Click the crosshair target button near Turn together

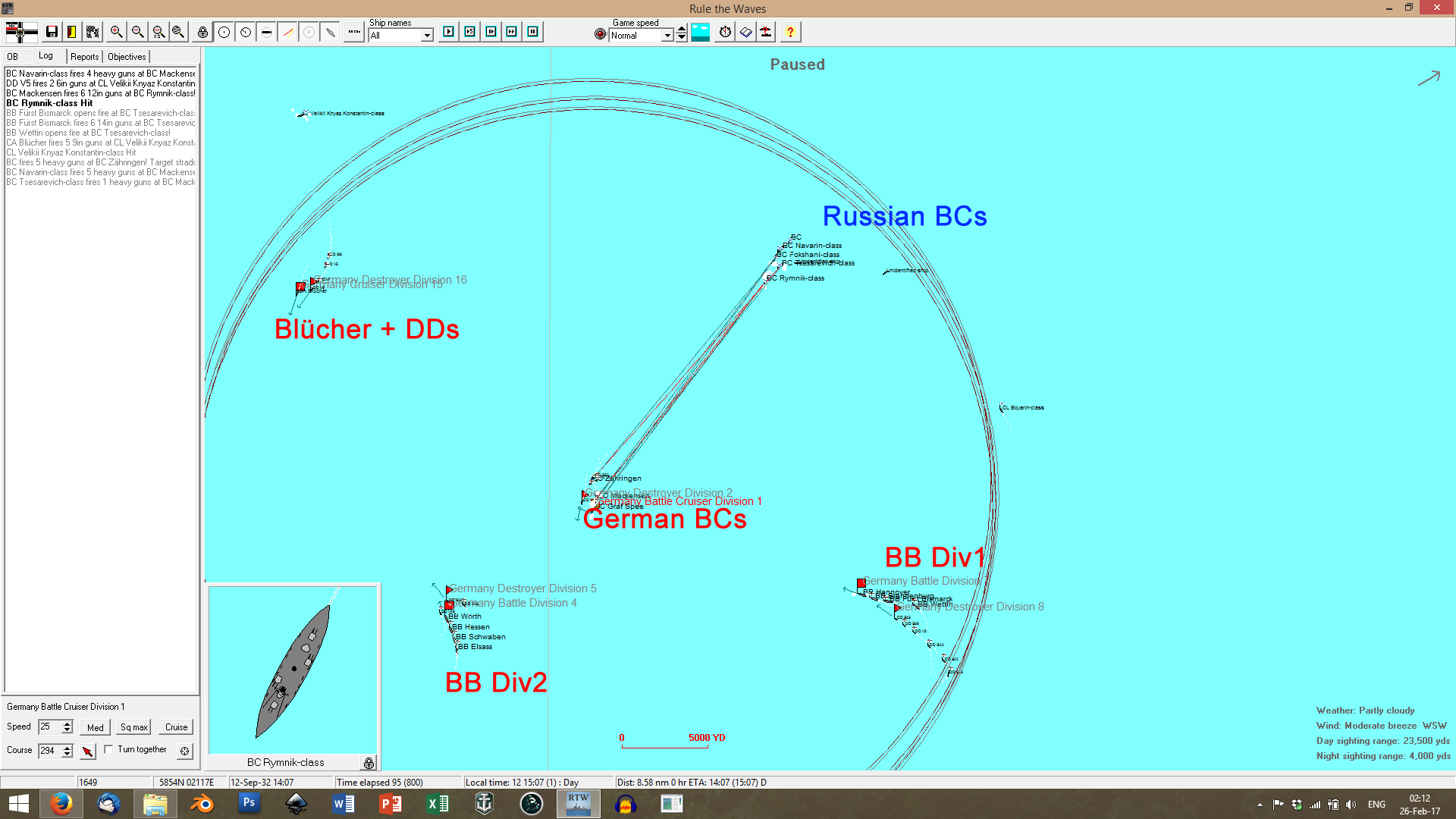click(x=184, y=751)
